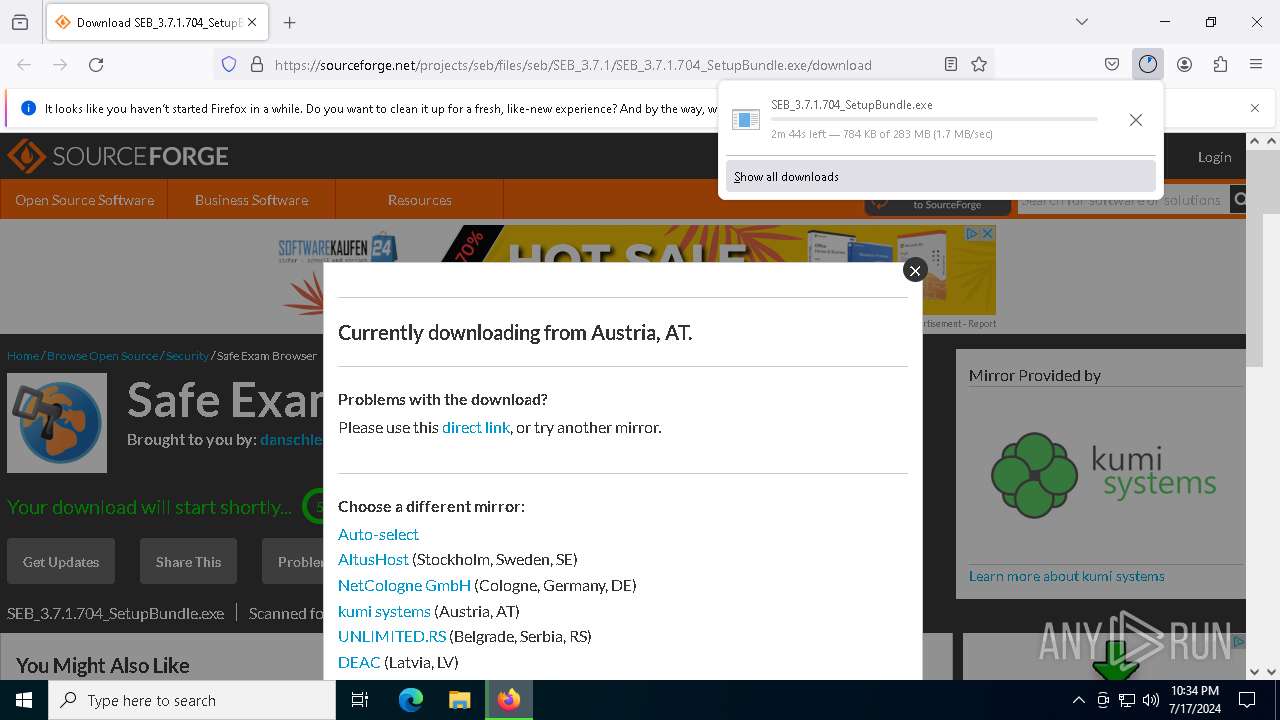Open the Firefox hamburger menu
This screenshot has height=720, width=1280.
[x=1256, y=64]
